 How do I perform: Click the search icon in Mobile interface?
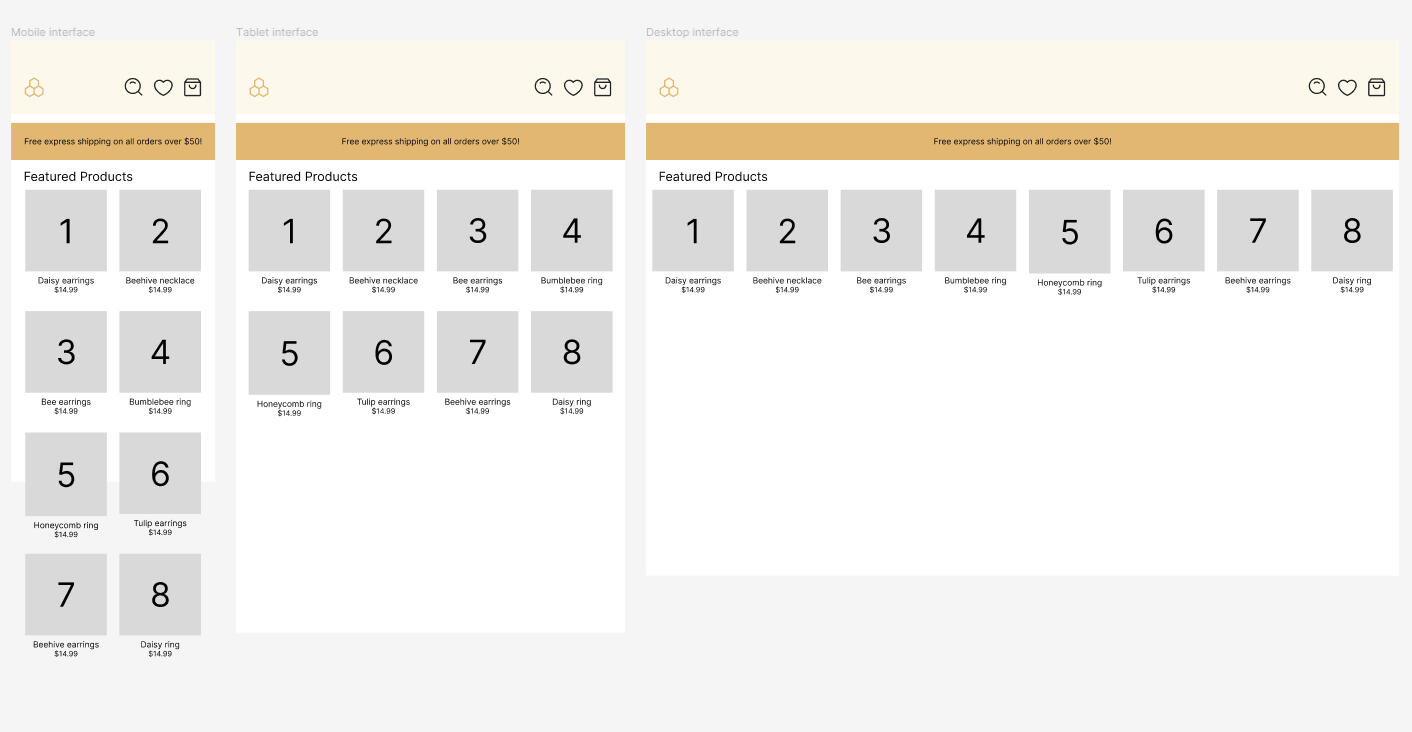tap(133, 87)
